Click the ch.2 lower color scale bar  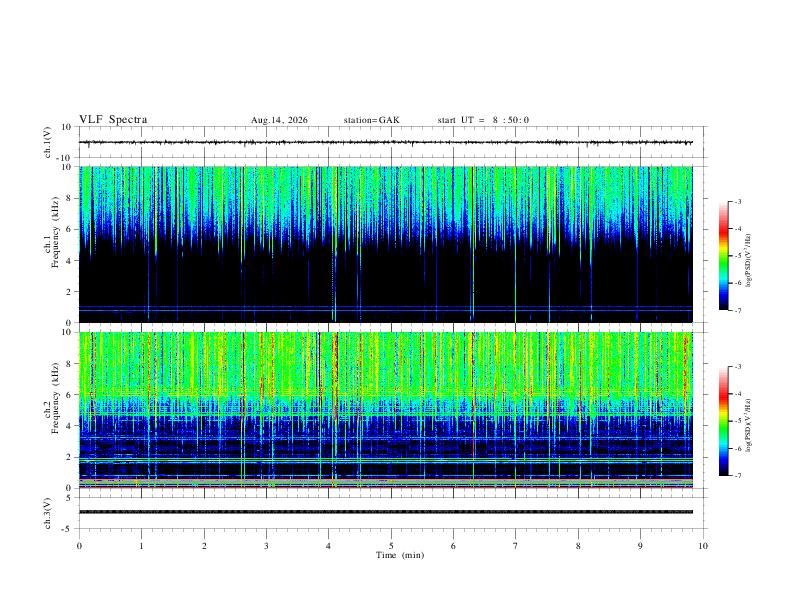(723, 421)
